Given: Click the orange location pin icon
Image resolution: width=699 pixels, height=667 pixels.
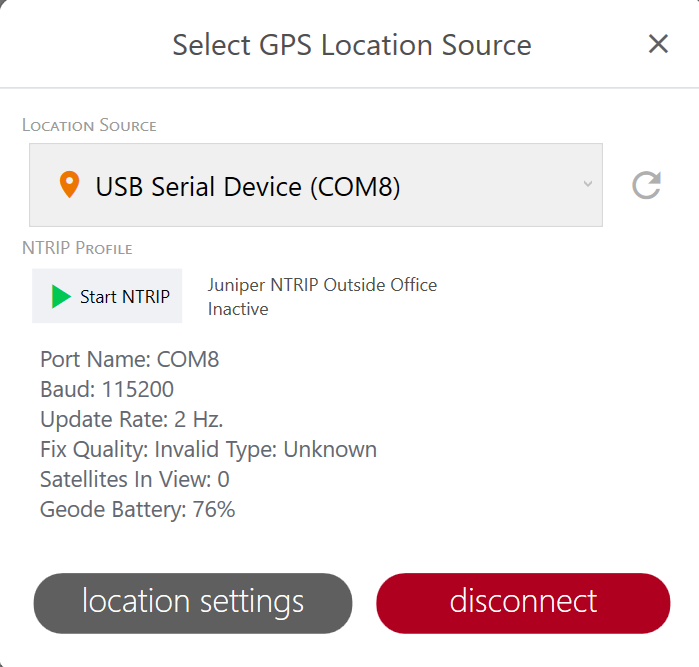Looking at the screenshot, I should click(69, 185).
